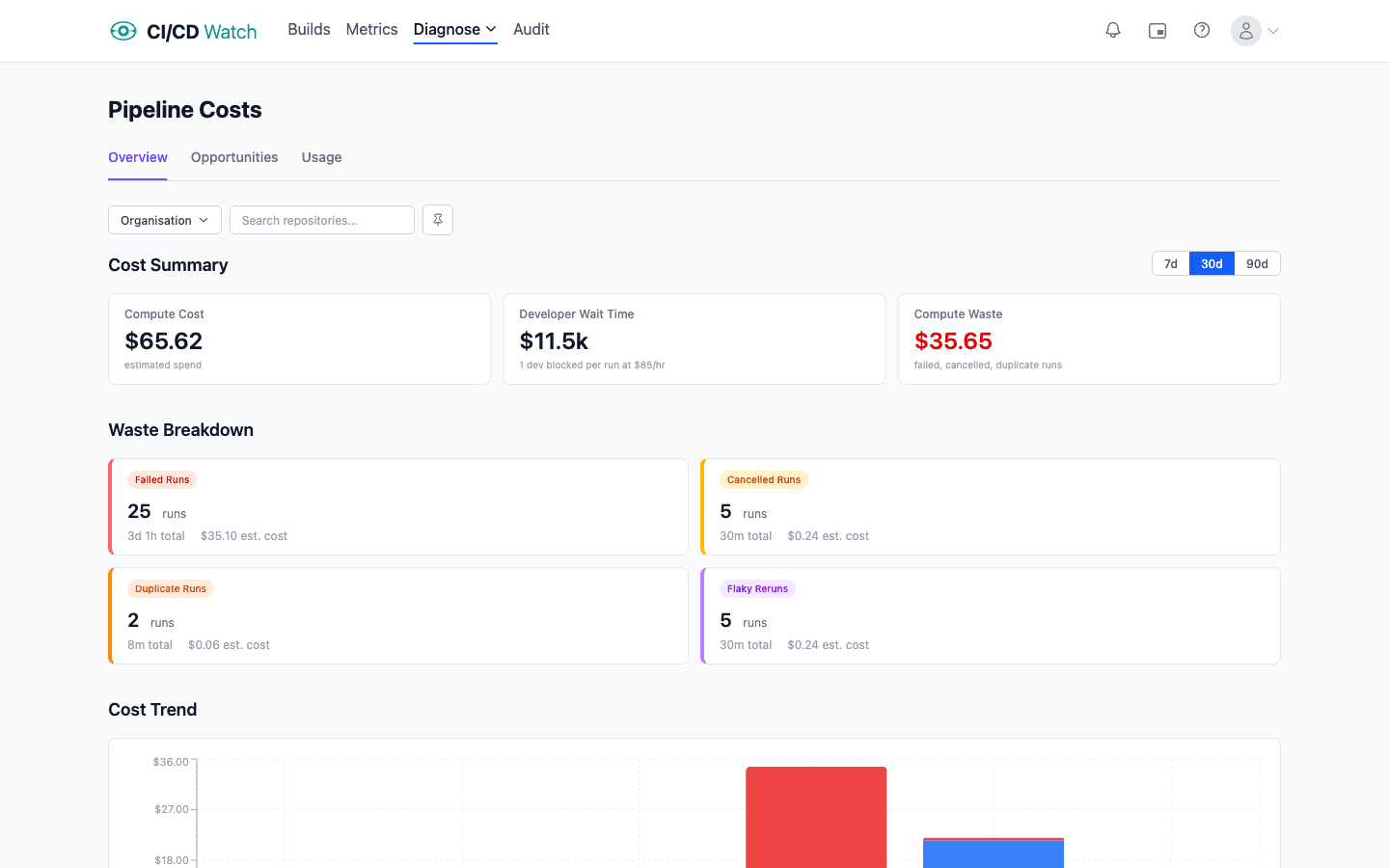The height and width of the screenshot is (868, 1389).
Task: Click the "$35.10 est. cost" text
Action: 244,535
